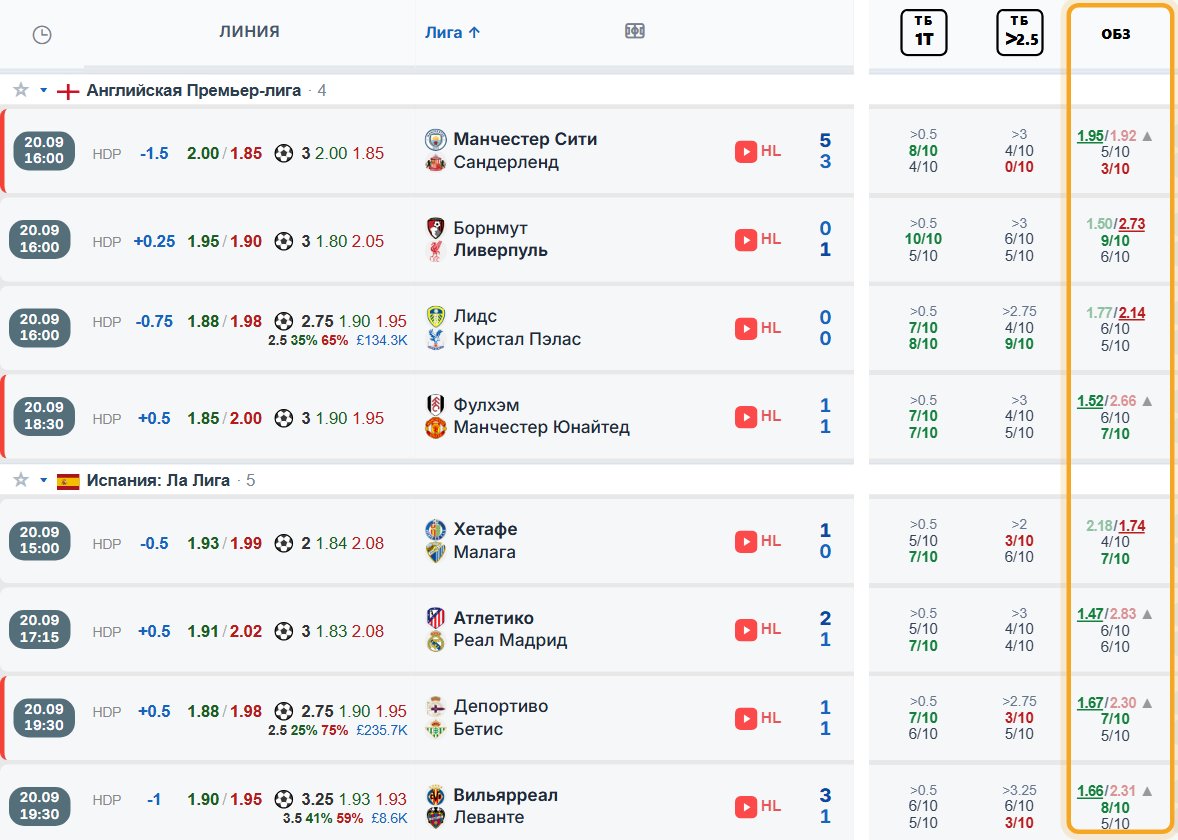Click the Фулхэм club crest

(436, 404)
